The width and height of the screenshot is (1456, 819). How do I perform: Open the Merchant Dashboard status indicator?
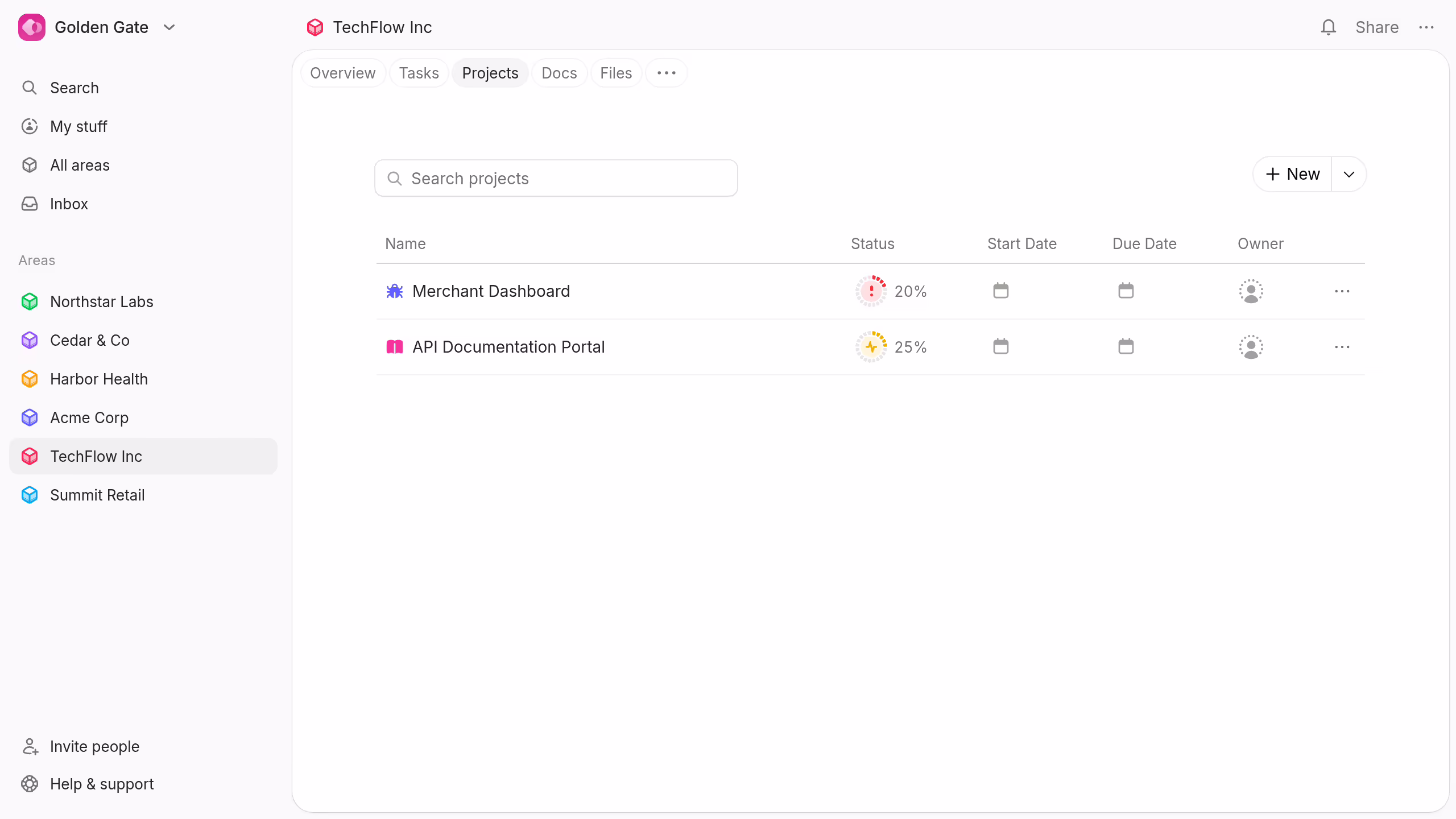pos(871,291)
